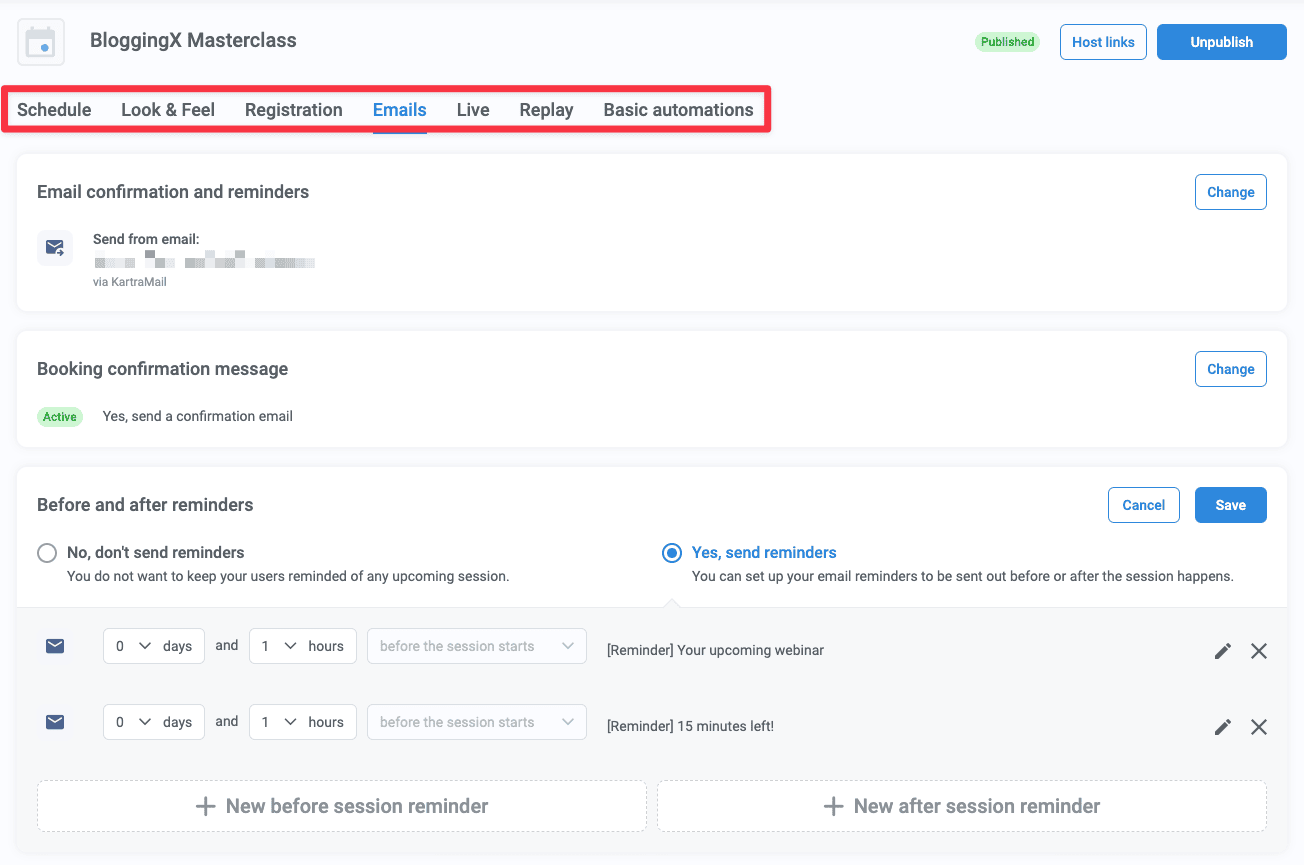Change the Email confirmation and reminders settings

[x=1231, y=192]
